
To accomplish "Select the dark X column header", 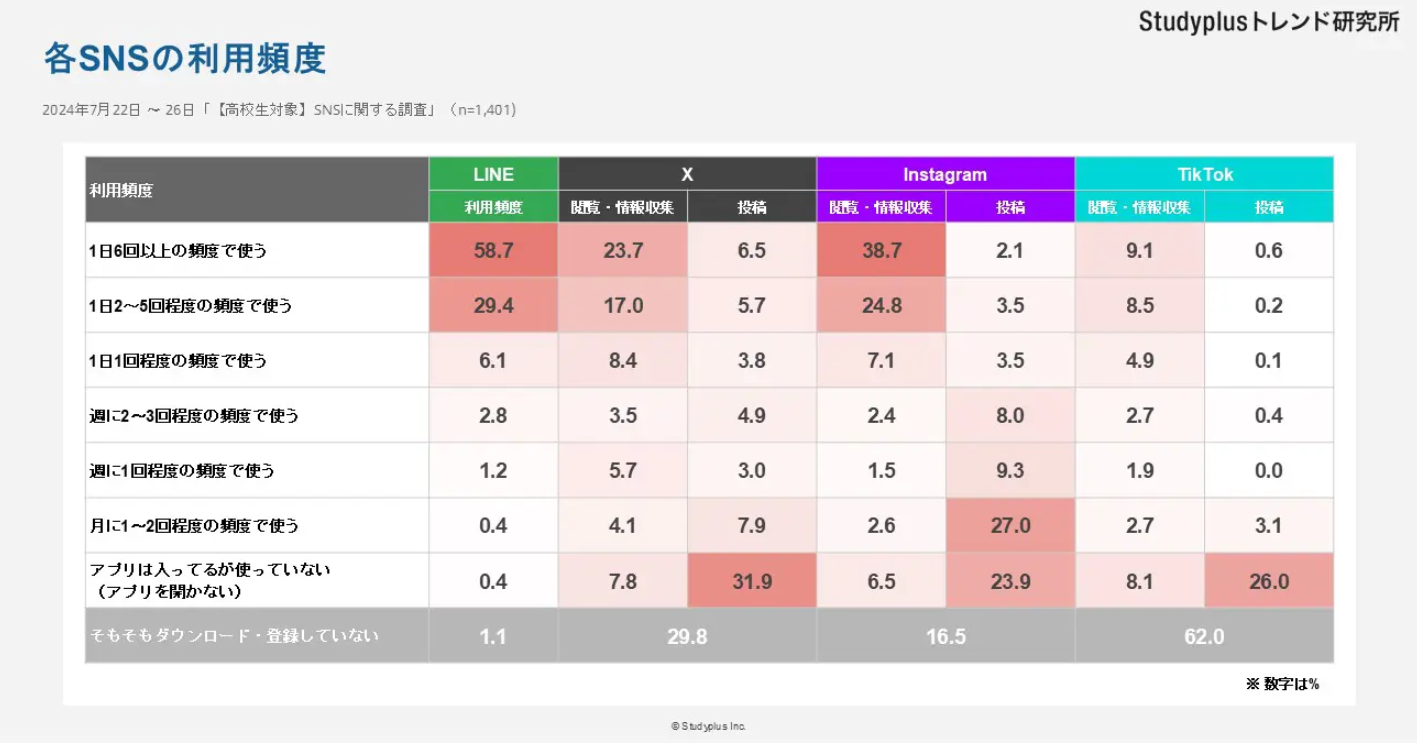I will click(687, 174).
